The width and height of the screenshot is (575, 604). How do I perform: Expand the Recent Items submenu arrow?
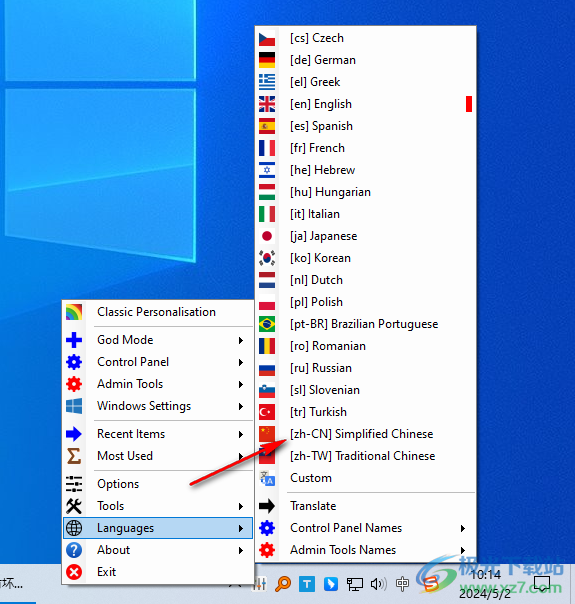click(241, 434)
